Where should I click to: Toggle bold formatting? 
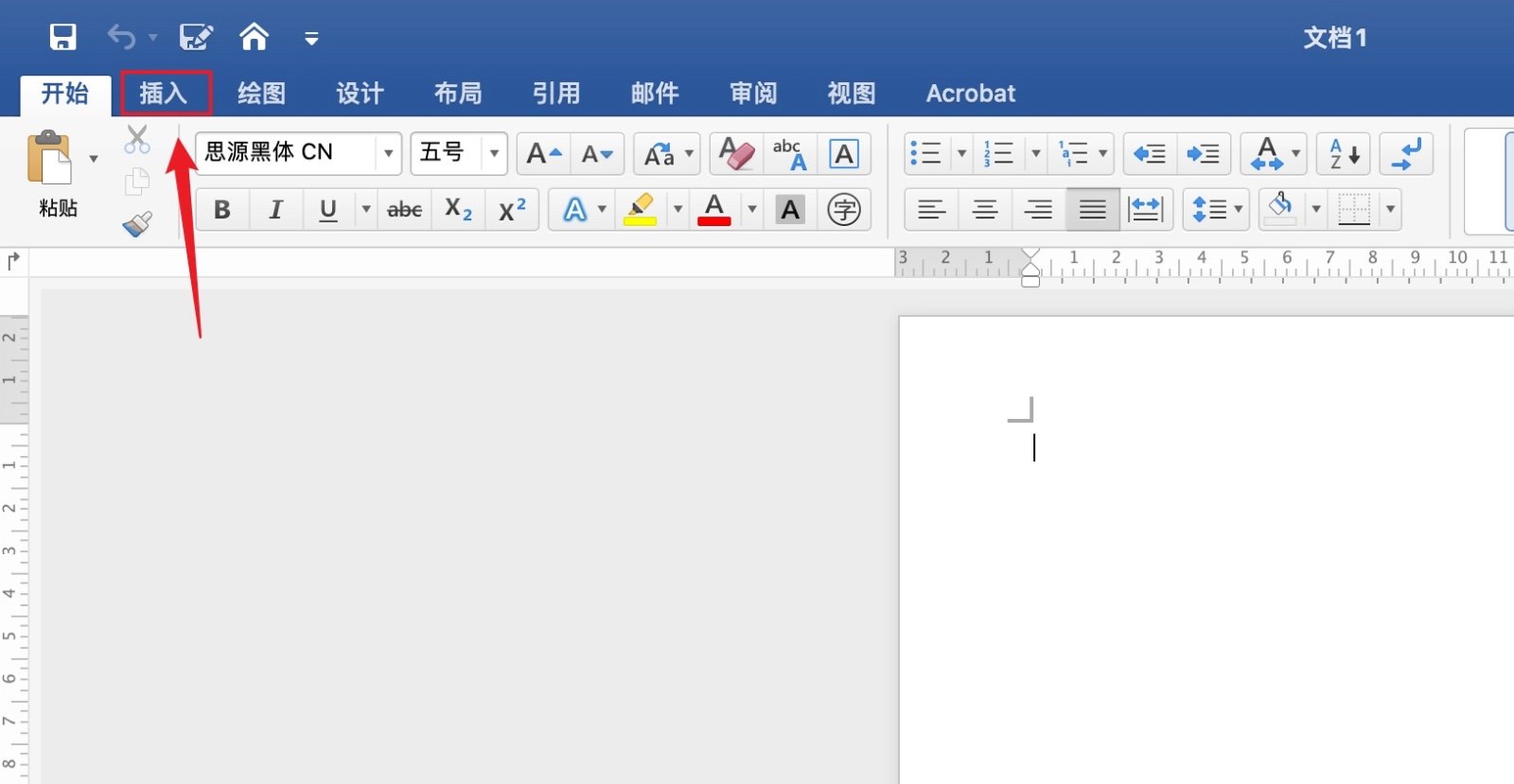pyautogui.click(x=222, y=210)
